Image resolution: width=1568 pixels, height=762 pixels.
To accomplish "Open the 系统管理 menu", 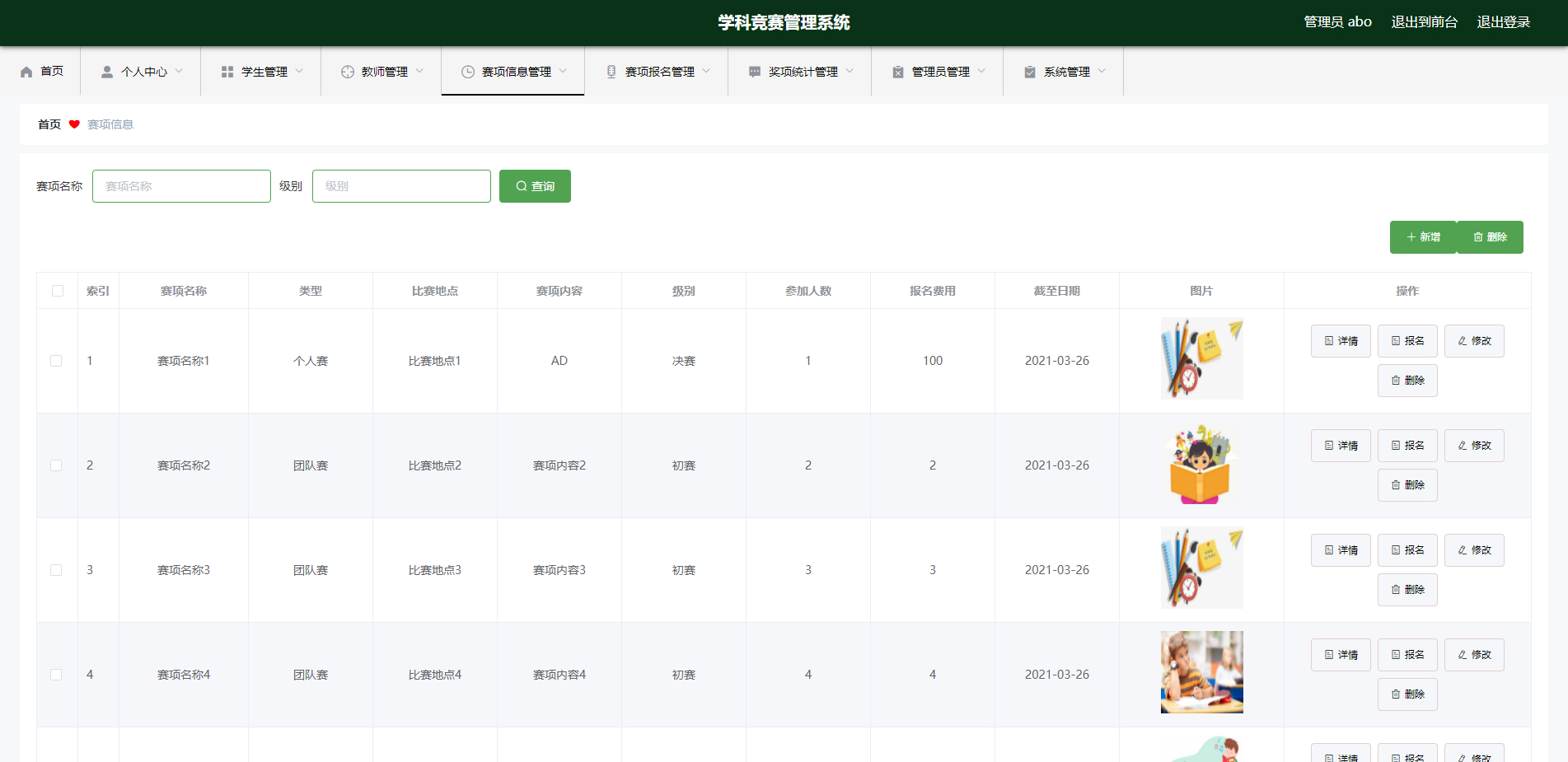I will pos(1064,72).
